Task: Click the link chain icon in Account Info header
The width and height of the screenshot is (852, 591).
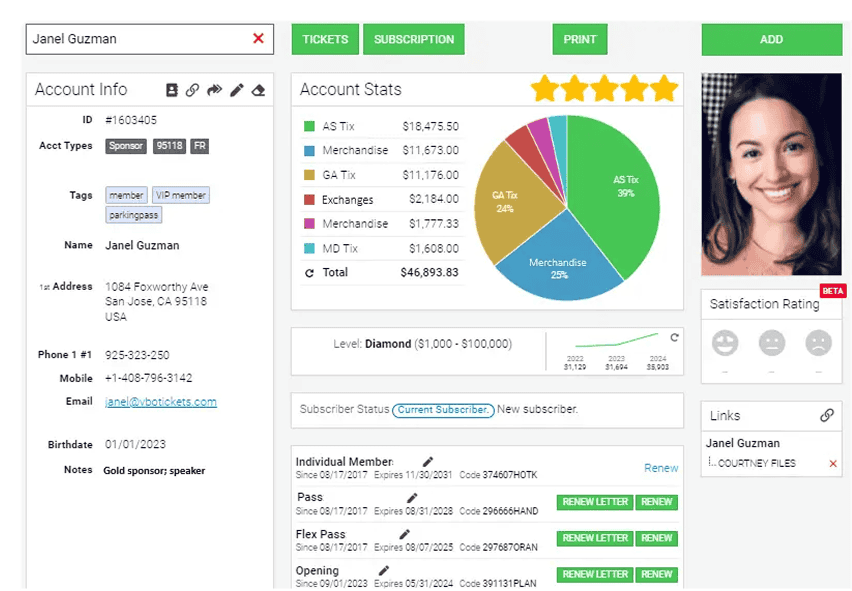Action: (x=193, y=90)
